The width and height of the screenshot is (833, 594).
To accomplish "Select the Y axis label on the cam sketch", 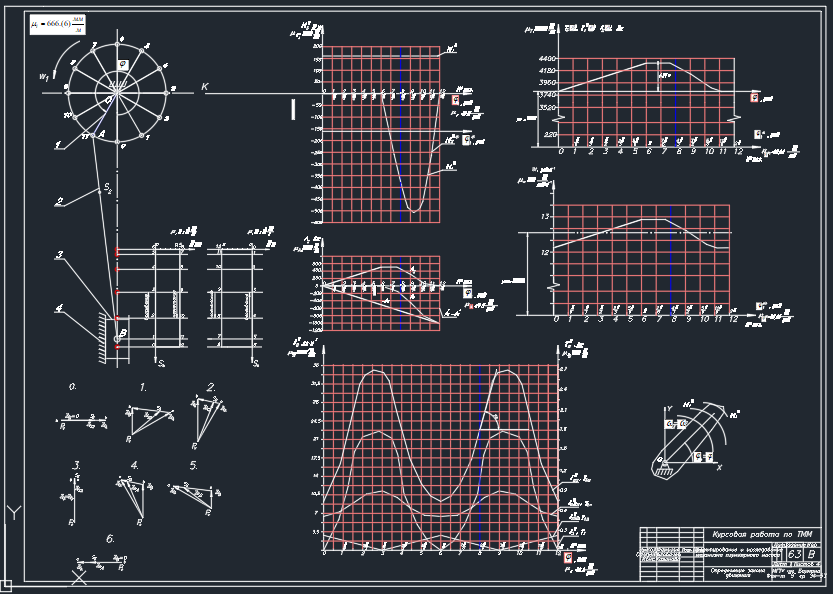I will [x=669, y=409].
